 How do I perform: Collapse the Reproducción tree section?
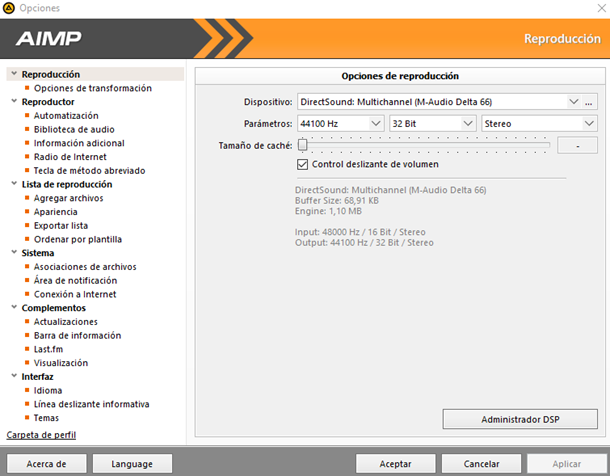coord(14,74)
